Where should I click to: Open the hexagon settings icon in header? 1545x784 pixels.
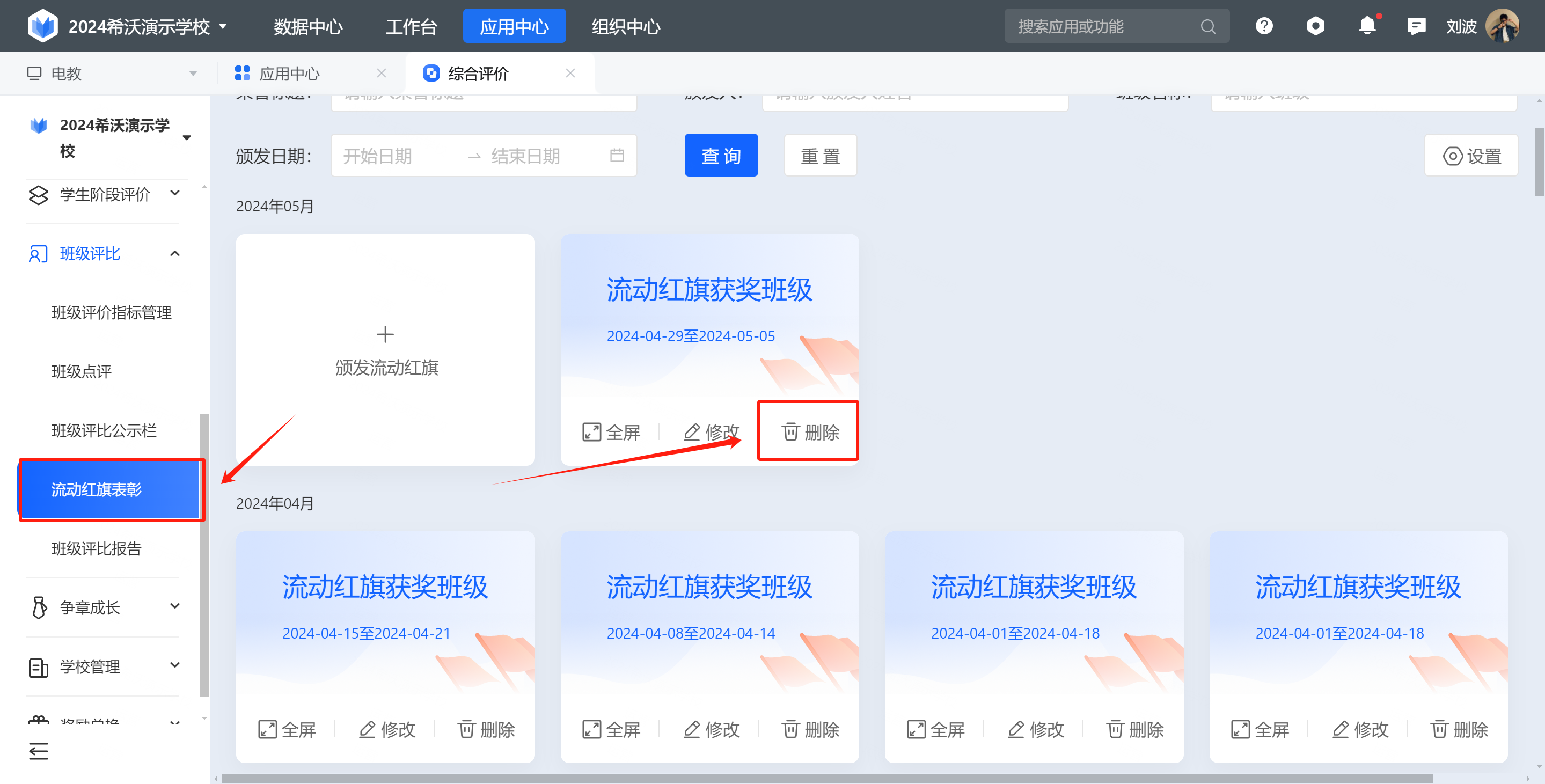click(1315, 26)
